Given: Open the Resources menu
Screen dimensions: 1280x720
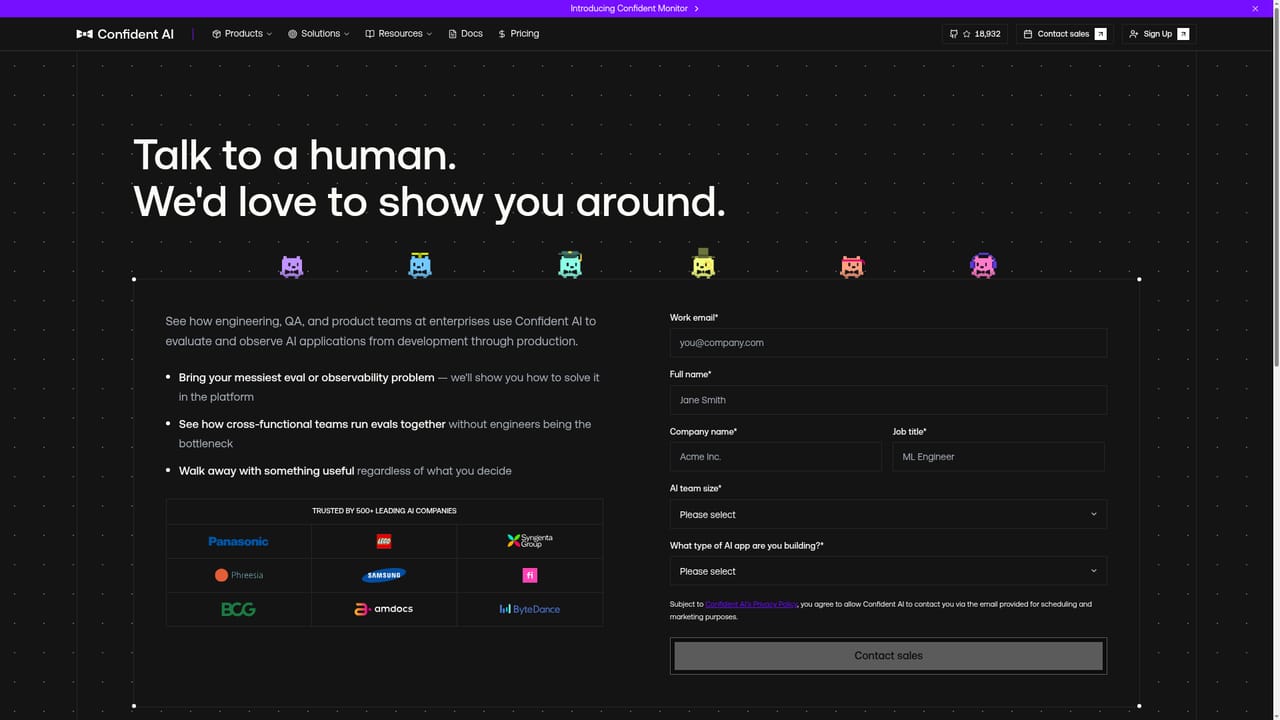Looking at the screenshot, I should point(398,34).
